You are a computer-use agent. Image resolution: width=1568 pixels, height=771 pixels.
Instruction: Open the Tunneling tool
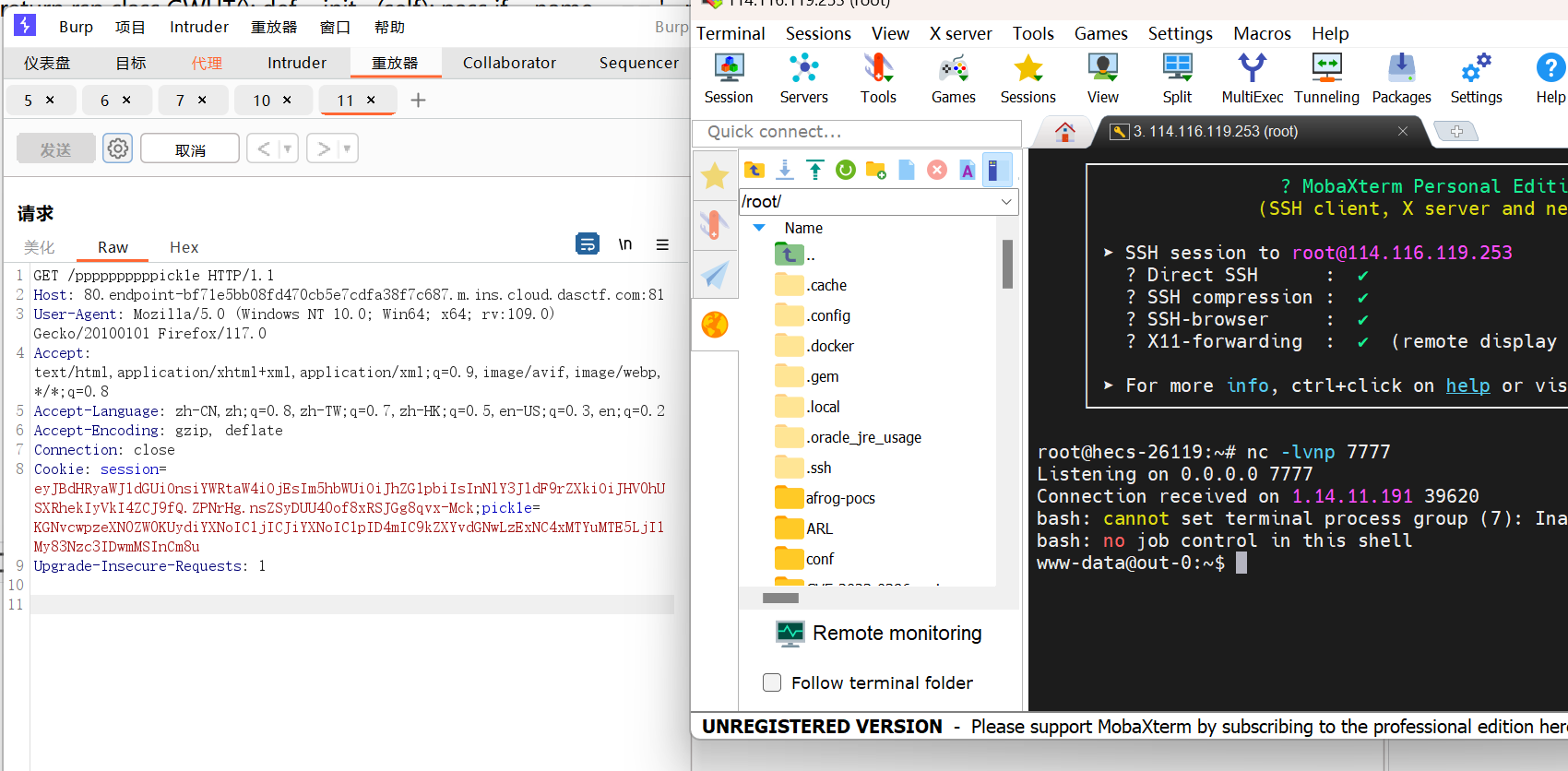(1326, 78)
